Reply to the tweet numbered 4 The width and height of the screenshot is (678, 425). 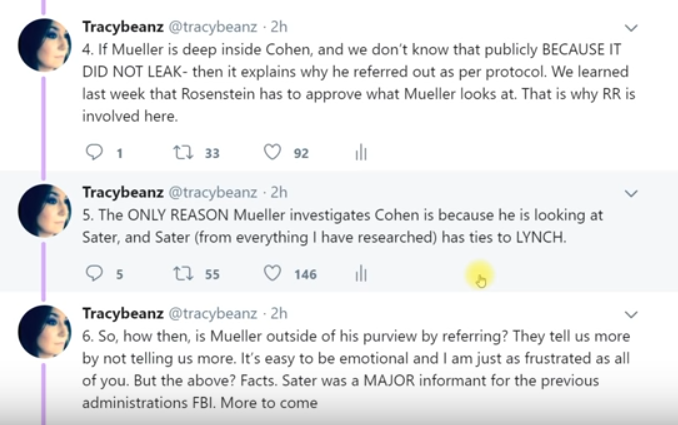pos(96,153)
